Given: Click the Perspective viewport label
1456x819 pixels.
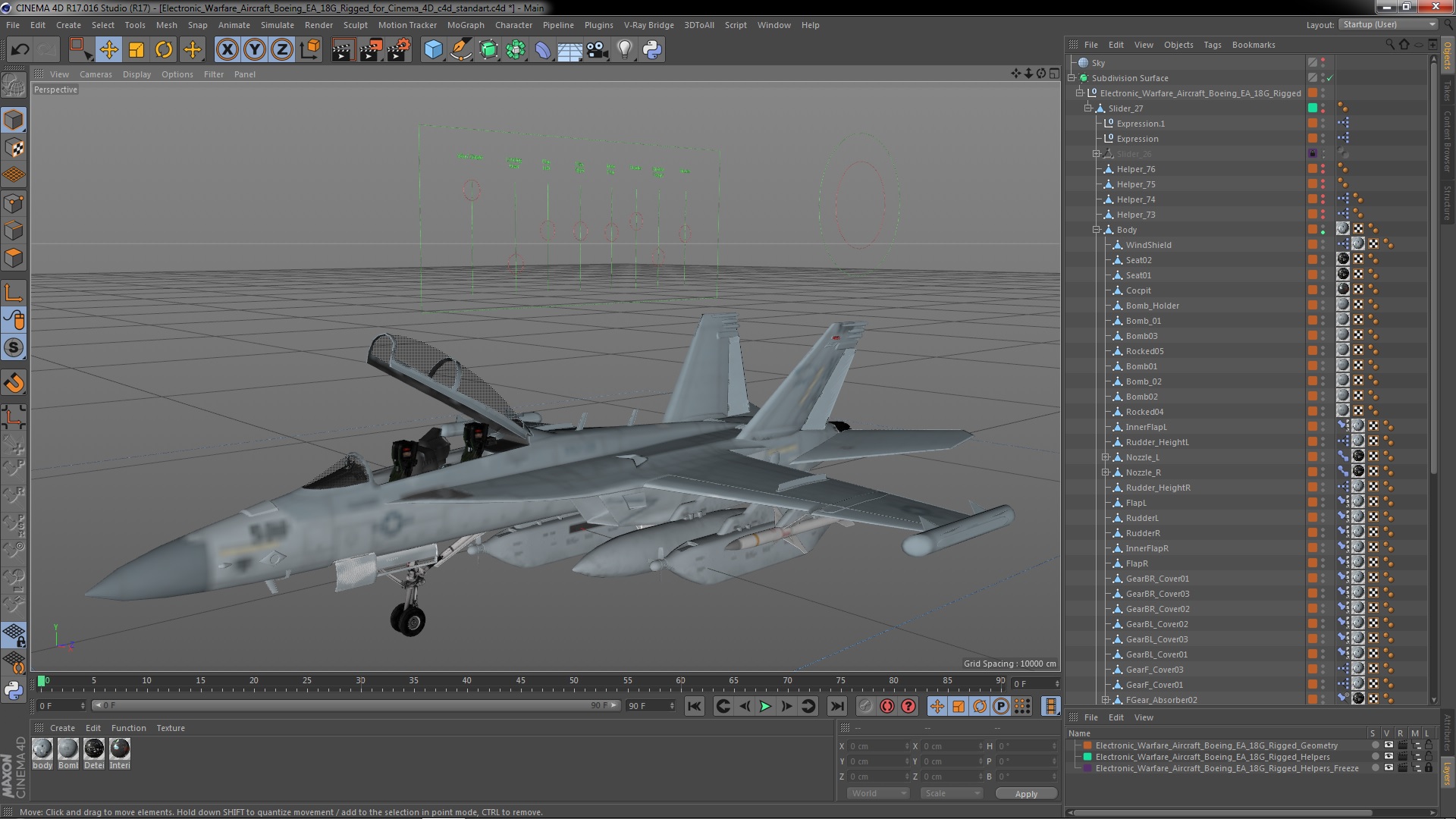Looking at the screenshot, I should (55, 89).
